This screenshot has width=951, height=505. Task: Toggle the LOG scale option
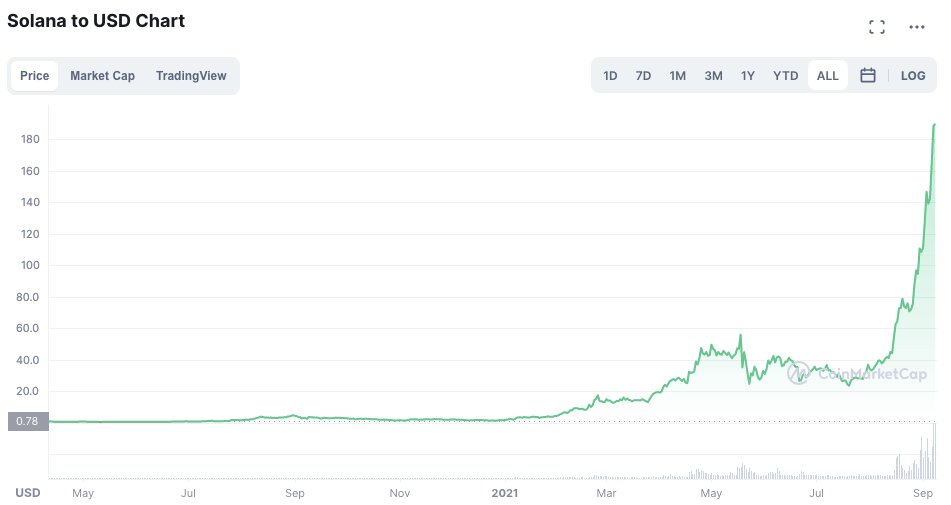(913, 76)
